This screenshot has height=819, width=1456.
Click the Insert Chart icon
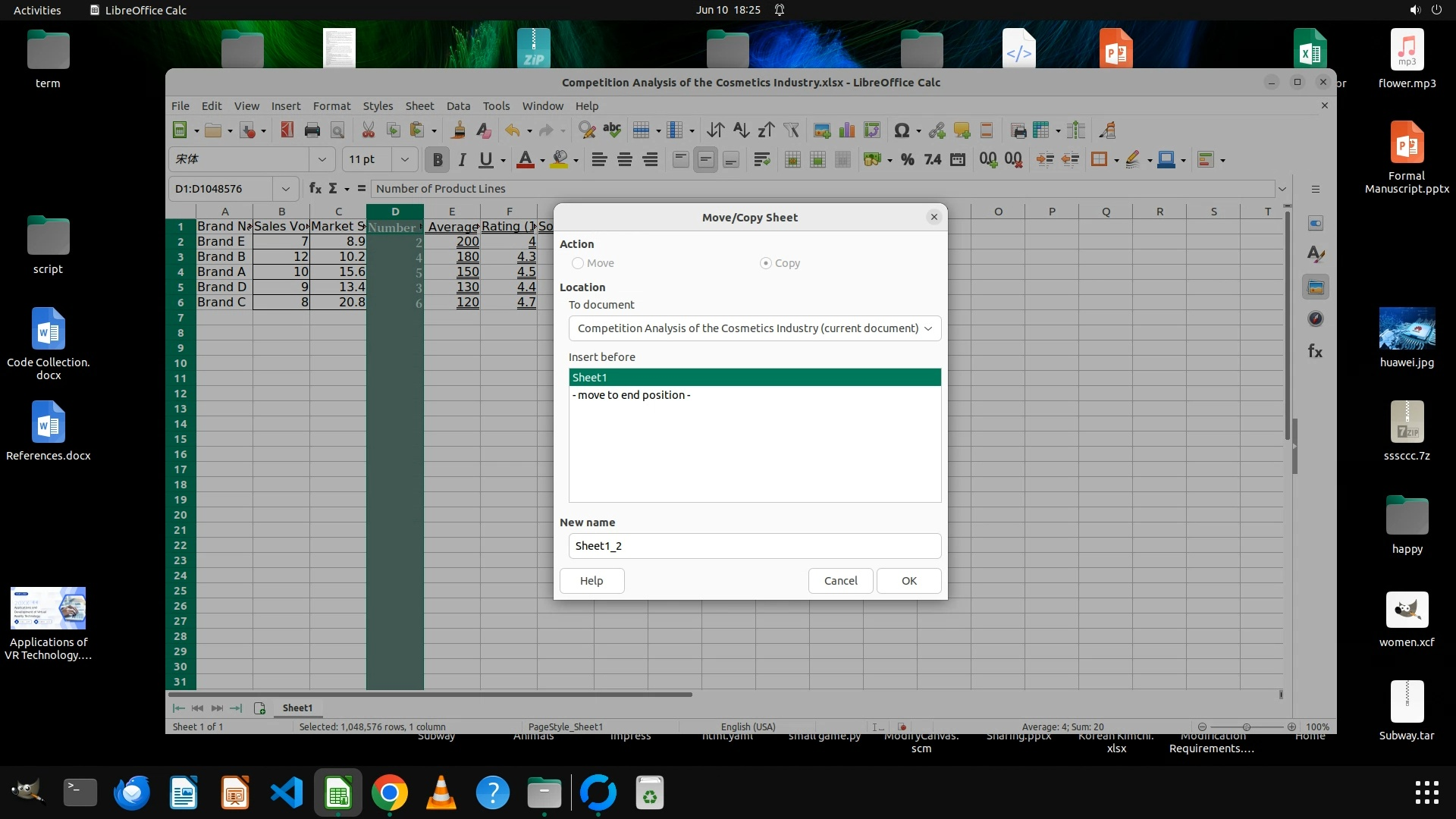(x=846, y=130)
